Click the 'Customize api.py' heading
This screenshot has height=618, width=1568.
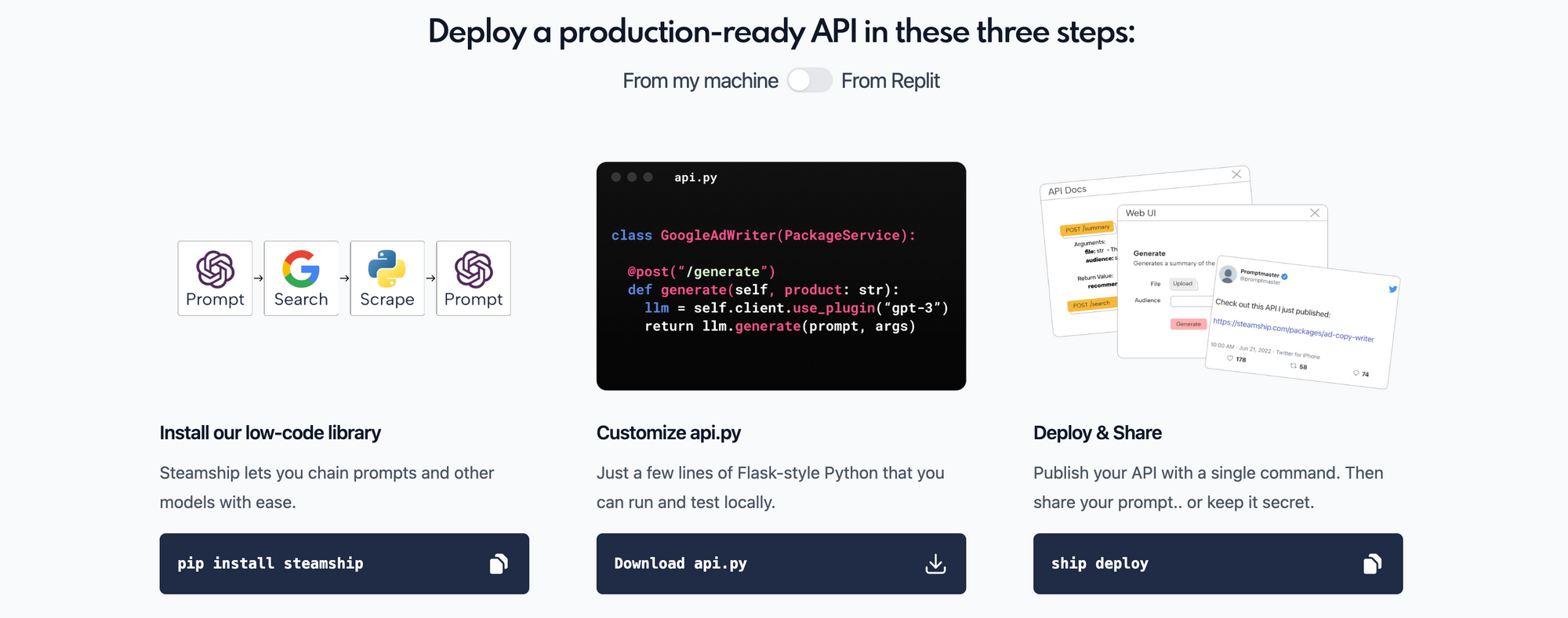(x=668, y=433)
